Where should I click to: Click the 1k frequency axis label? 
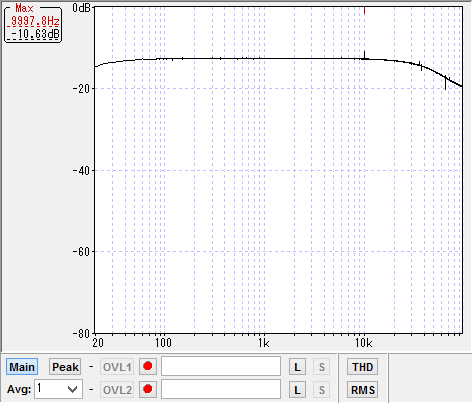(x=264, y=343)
